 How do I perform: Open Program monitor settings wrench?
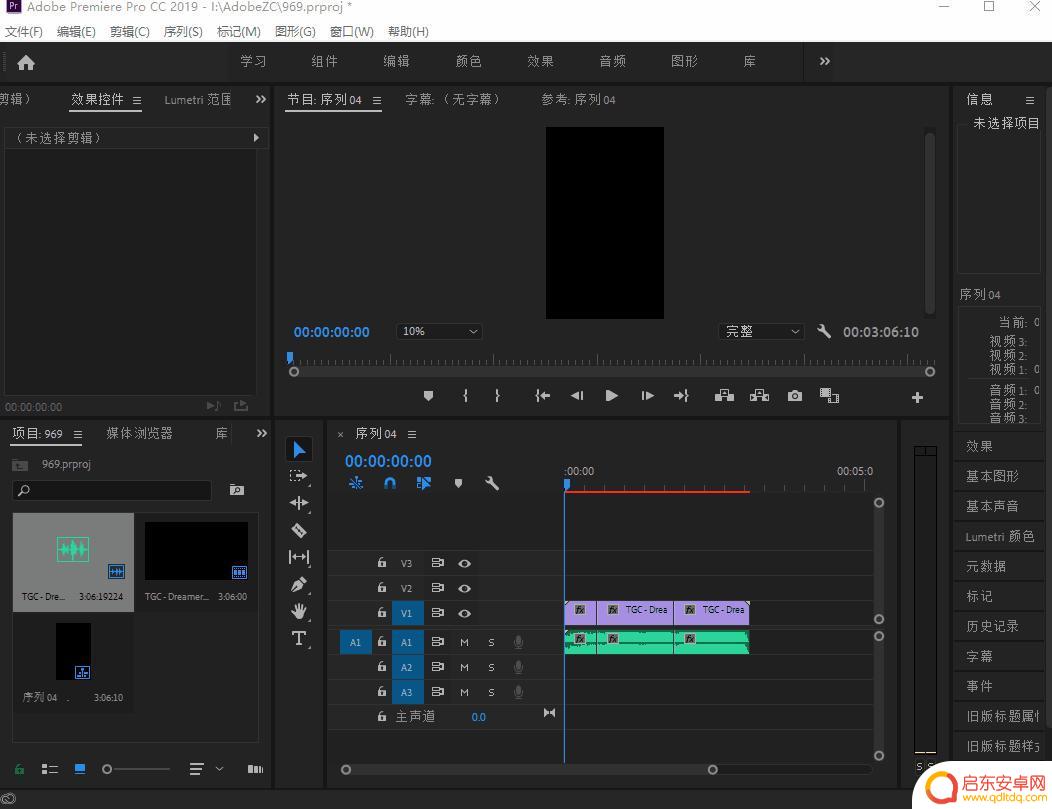point(824,331)
